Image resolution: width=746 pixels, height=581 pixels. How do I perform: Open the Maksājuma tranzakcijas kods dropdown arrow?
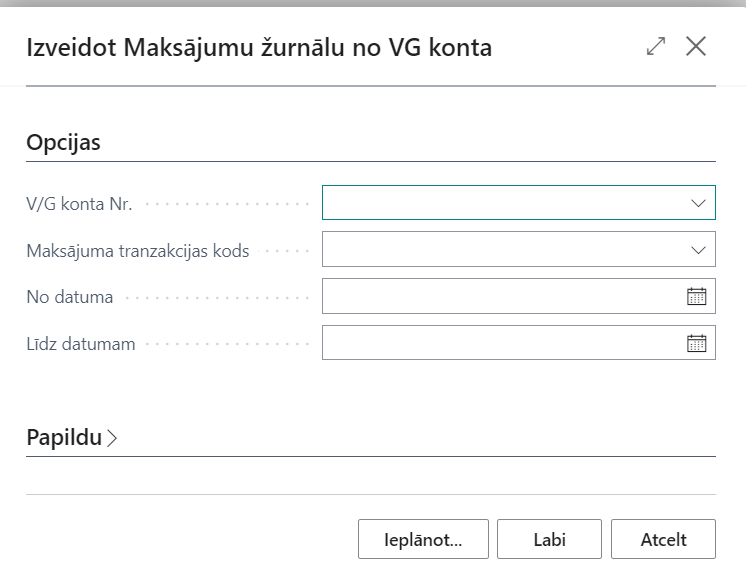(x=698, y=250)
